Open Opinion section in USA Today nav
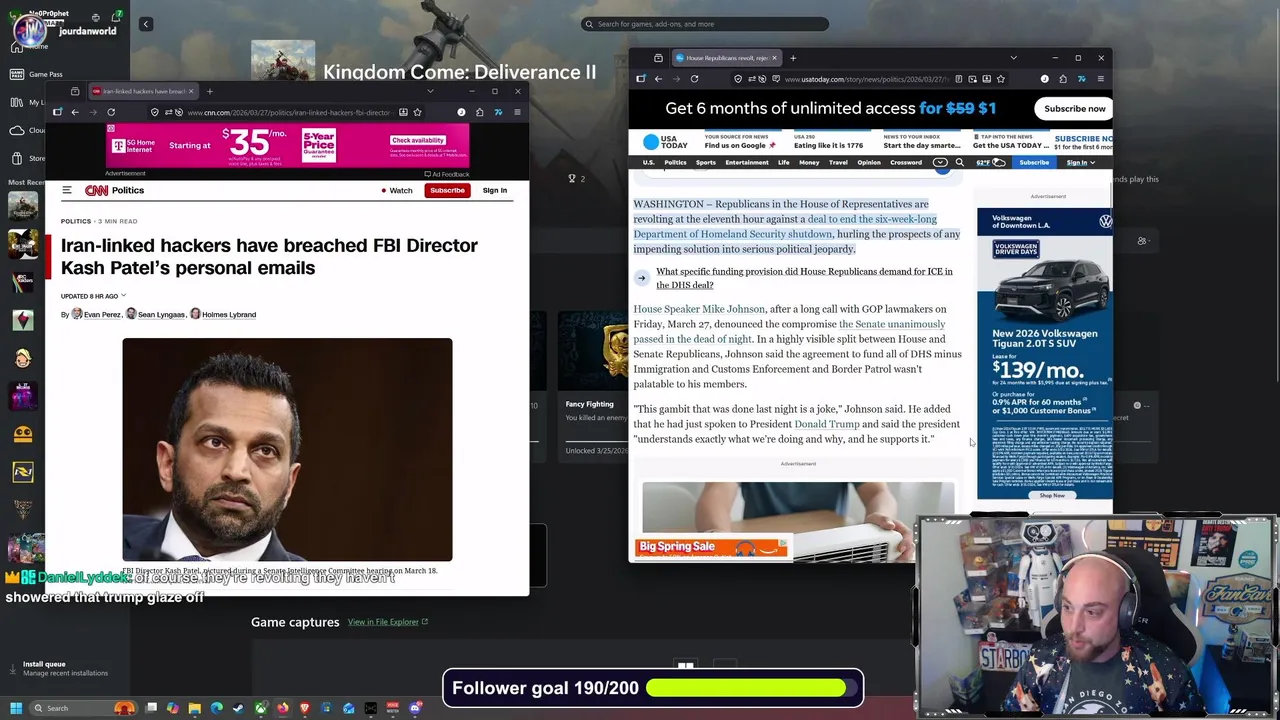 869,162
